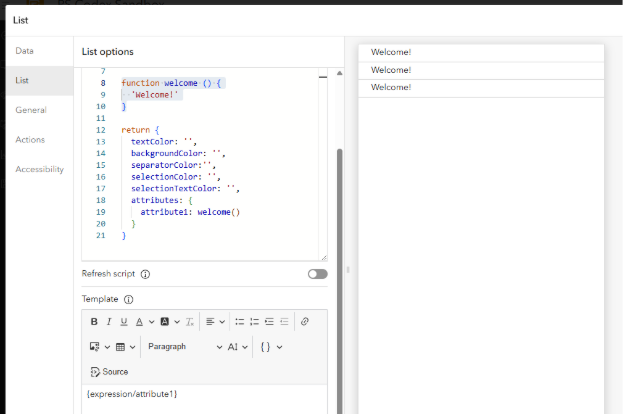Open background color dropdown arrow
Image resolution: width=624 pixels, height=414 pixels.
pyautogui.click(x=177, y=322)
